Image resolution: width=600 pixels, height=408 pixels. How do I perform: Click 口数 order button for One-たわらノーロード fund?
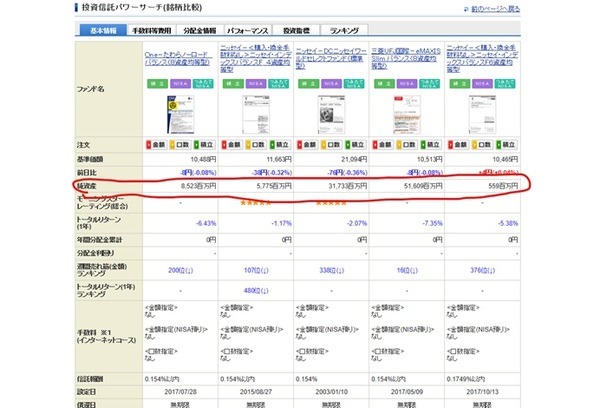(x=180, y=145)
